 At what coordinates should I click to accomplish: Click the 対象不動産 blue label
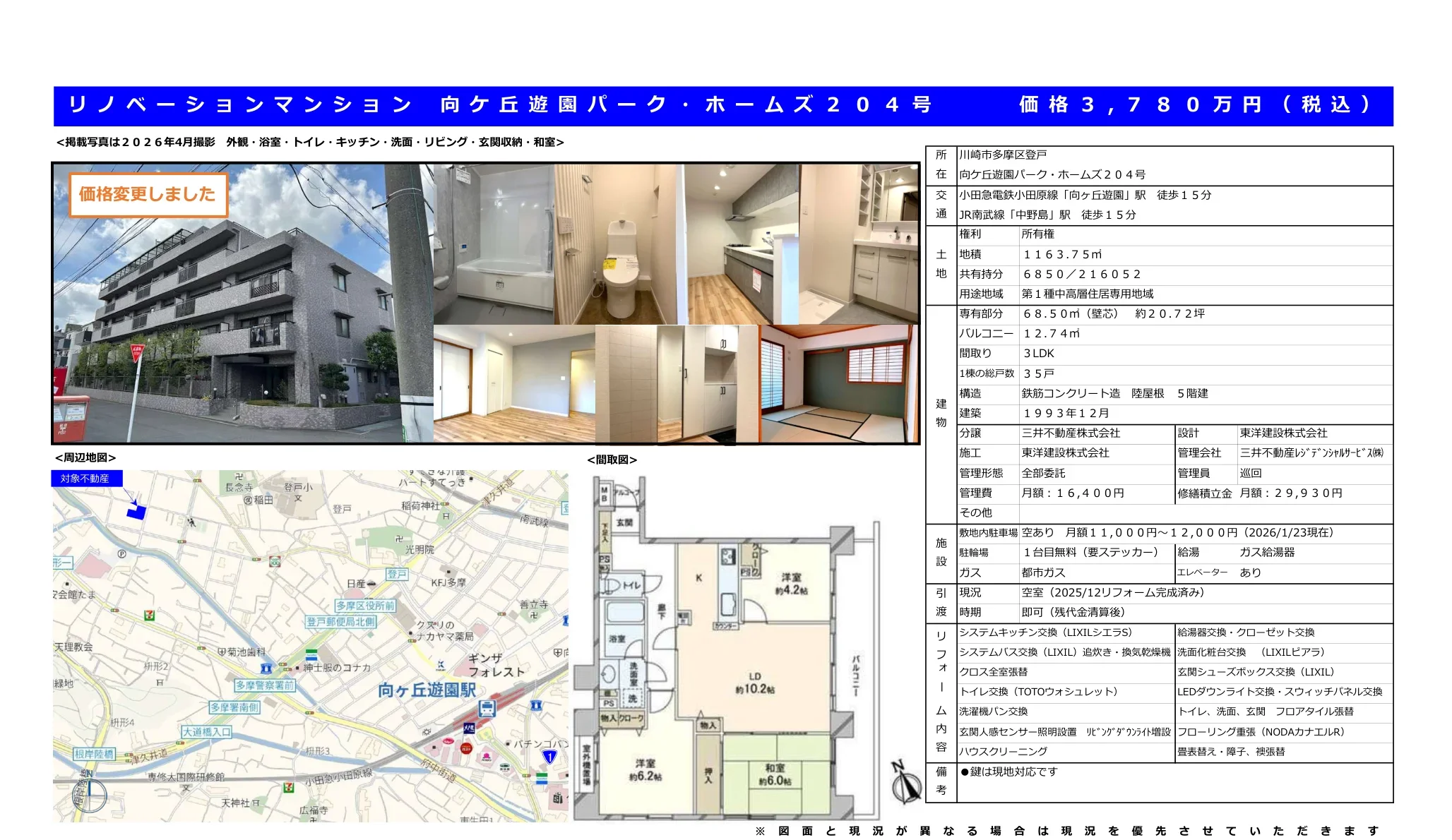point(87,479)
